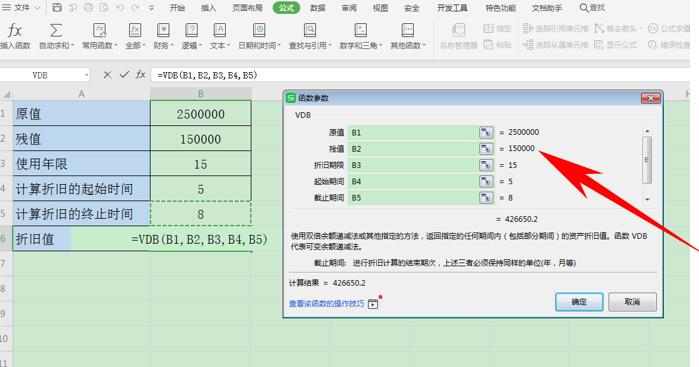Viewport: 699px width, 367px height.
Task: Select column B header
Action: (201, 94)
